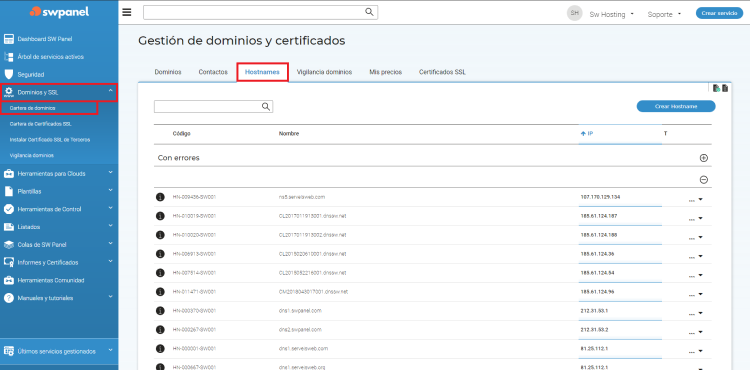
Task: Click magnifier in hostname search field
Action: (266, 107)
